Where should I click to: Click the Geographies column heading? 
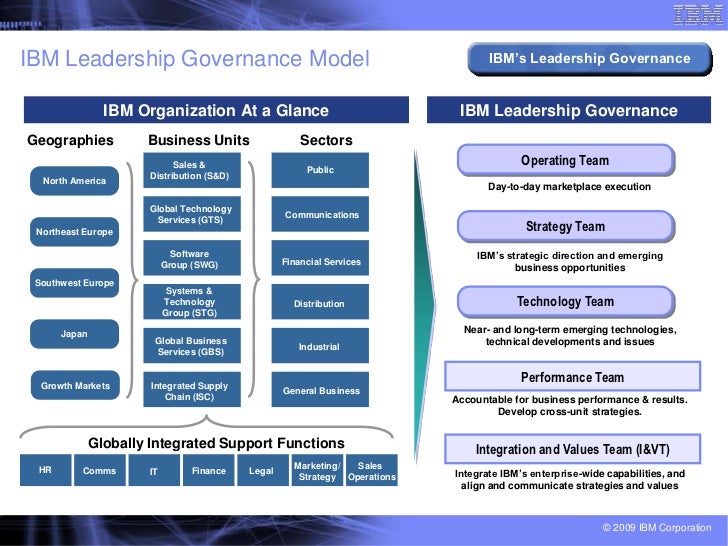(x=70, y=140)
